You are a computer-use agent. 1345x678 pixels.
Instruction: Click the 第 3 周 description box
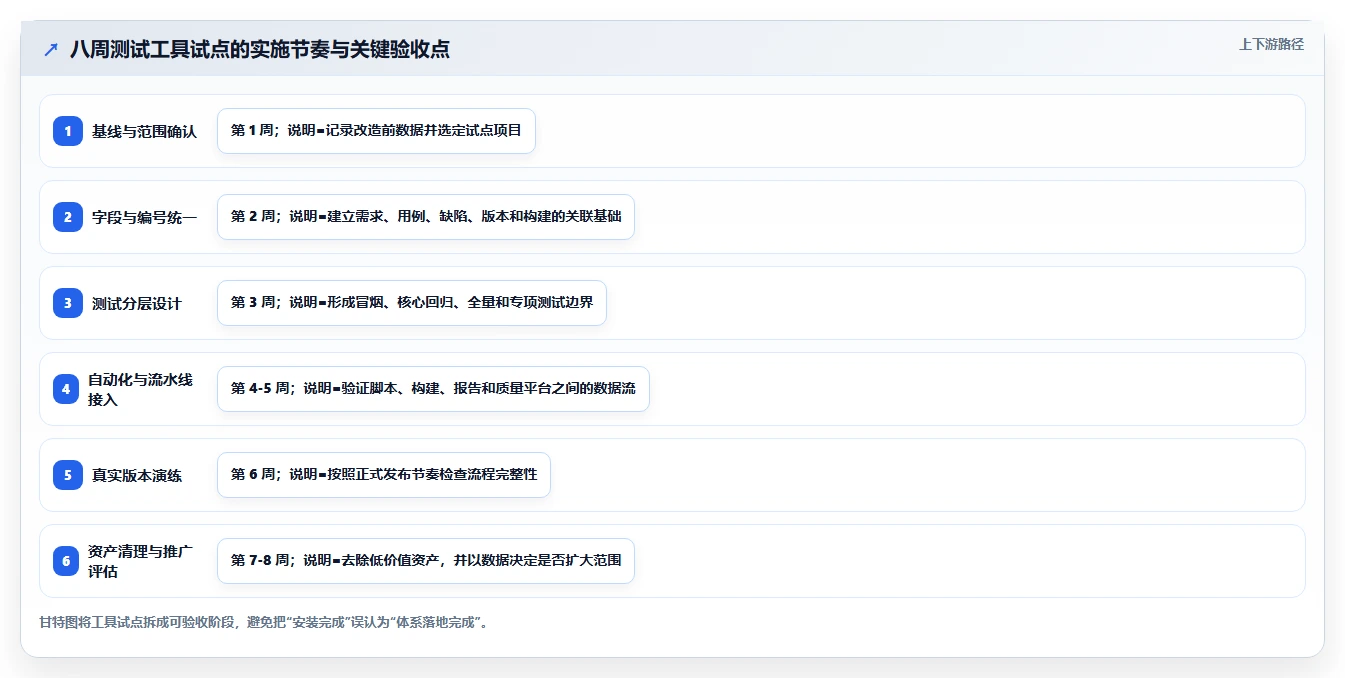pyautogui.click(x=412, y=303)
